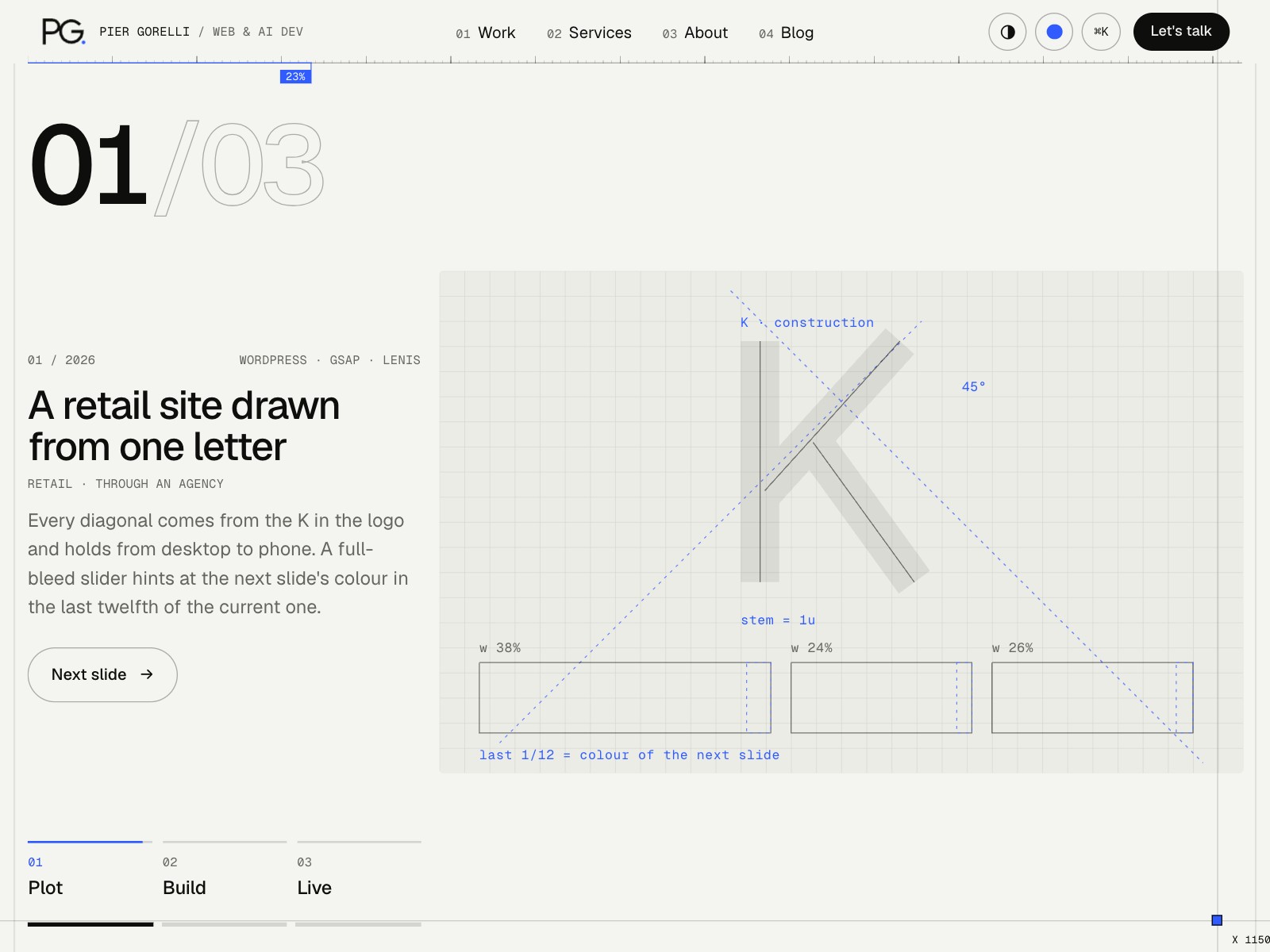Click the w 26% box in the diagram

(x=1092, y=697)
